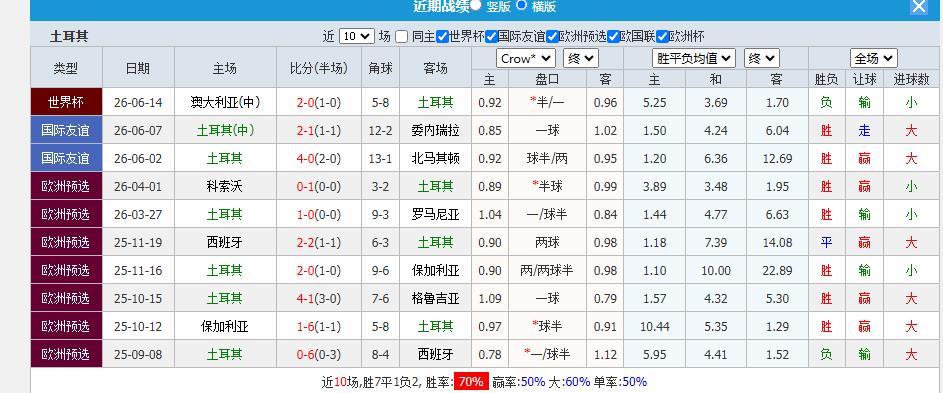This screenshot has width=943, height=393.
Task: Open the Crow* bookmaker dropdown
Action: [526, 58]
